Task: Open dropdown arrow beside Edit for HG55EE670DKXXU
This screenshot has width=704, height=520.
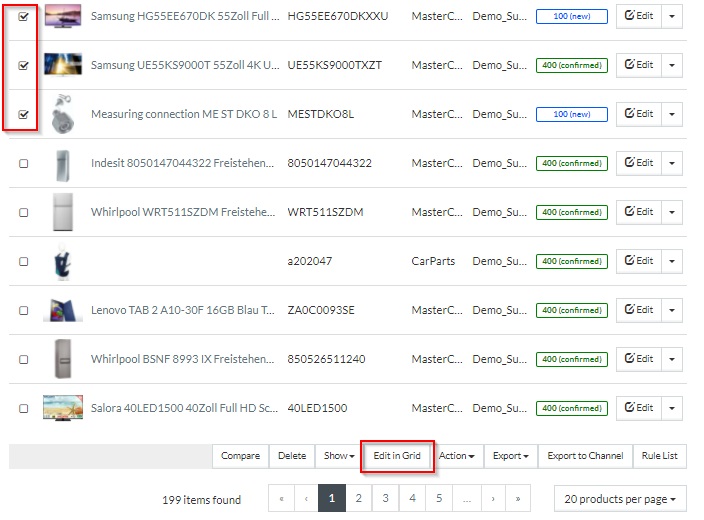Action: click(672, 16)
